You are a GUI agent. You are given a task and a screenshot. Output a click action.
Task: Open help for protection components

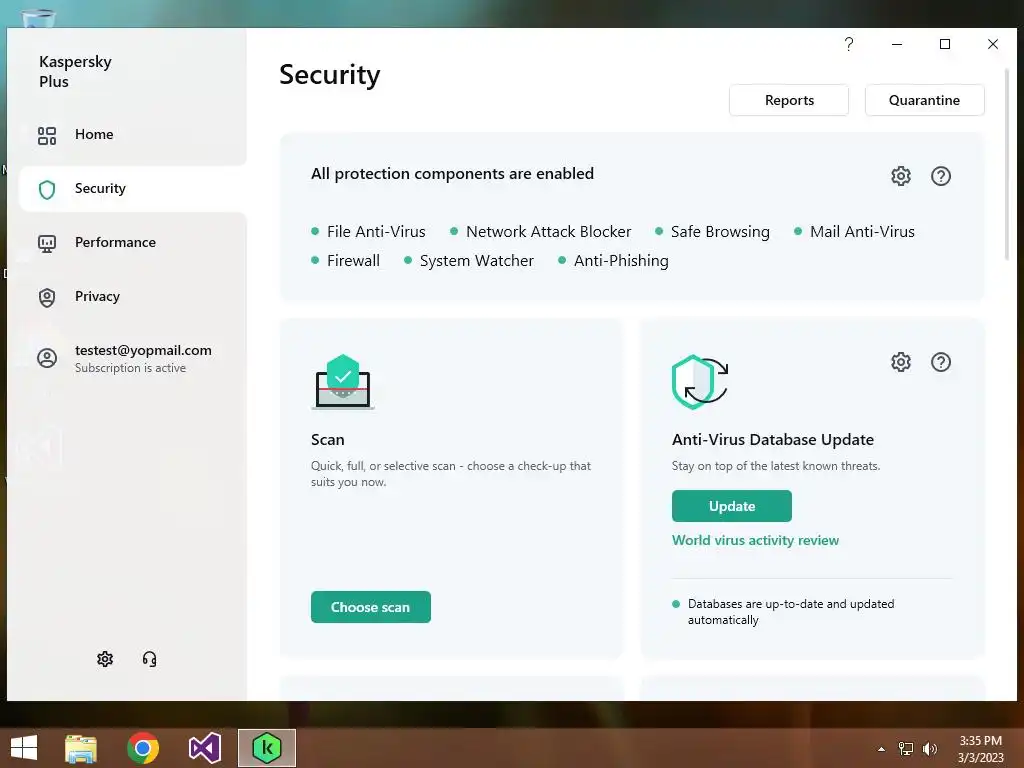[940, 176]
